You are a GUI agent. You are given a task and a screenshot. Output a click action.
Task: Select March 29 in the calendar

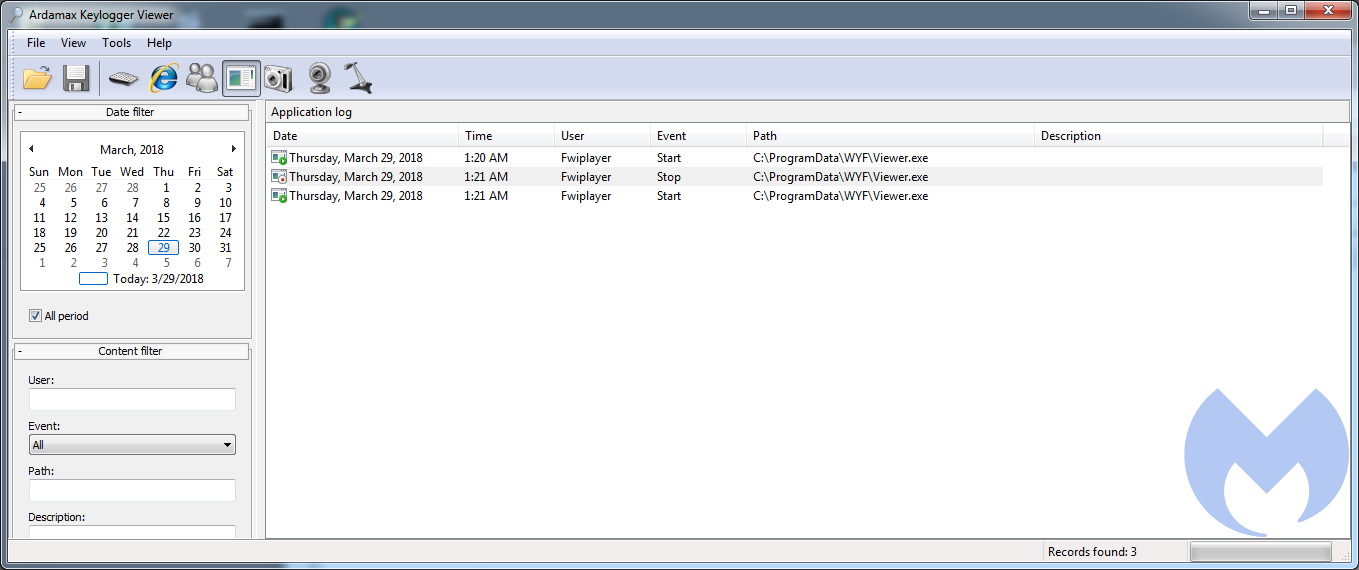coord(163,248)
